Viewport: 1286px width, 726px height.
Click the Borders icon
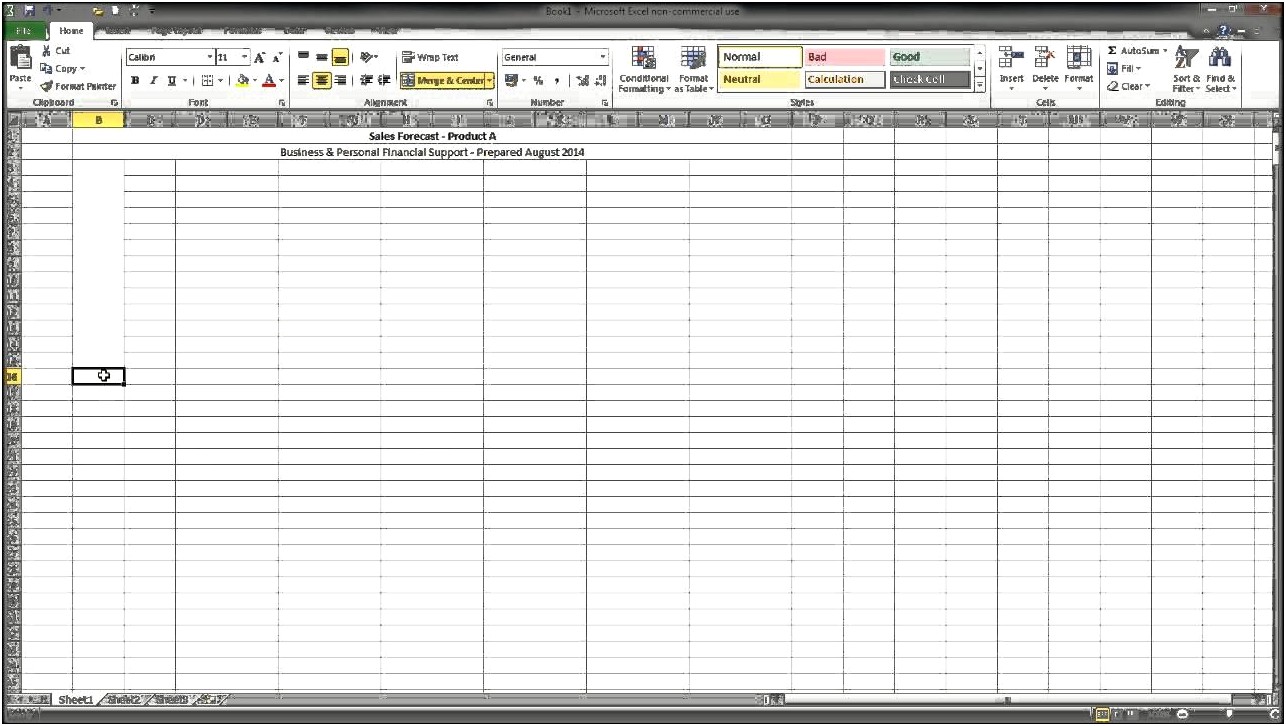pos(206,81)
